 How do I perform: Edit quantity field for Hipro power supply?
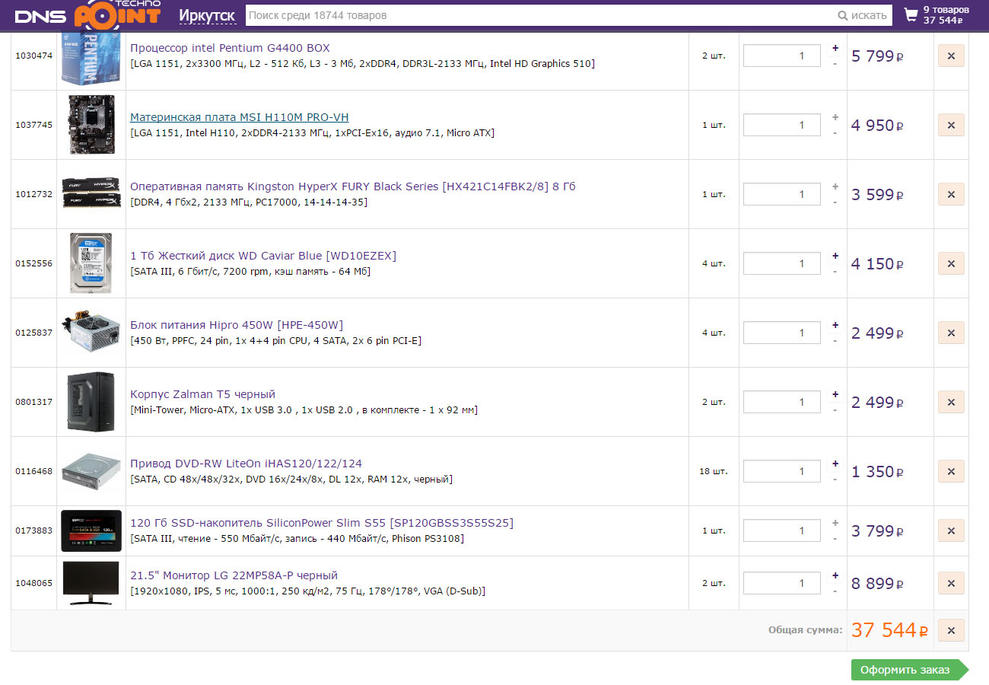pos(781,333)
